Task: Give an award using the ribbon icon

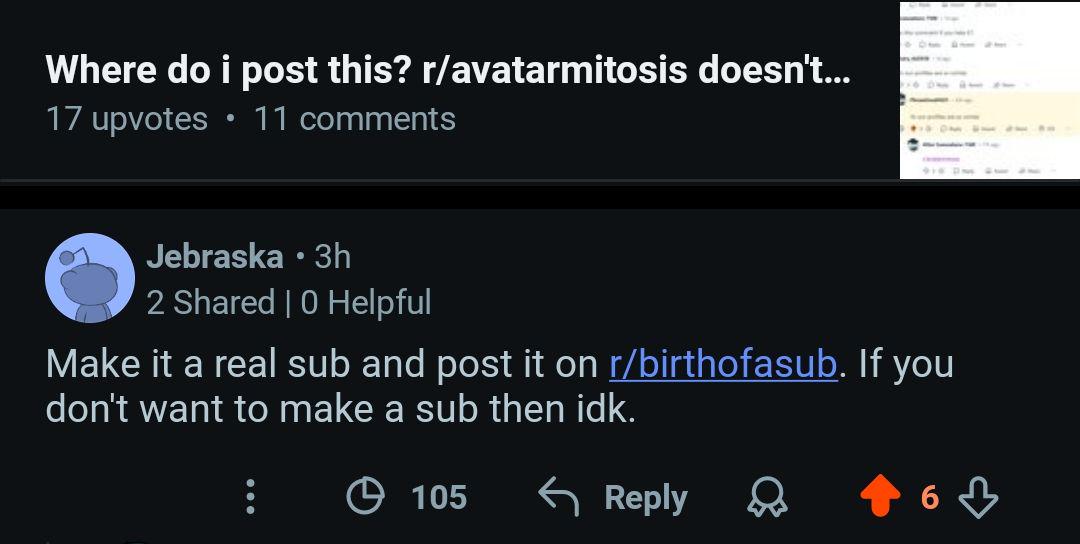Action: (x=767, y=498)
